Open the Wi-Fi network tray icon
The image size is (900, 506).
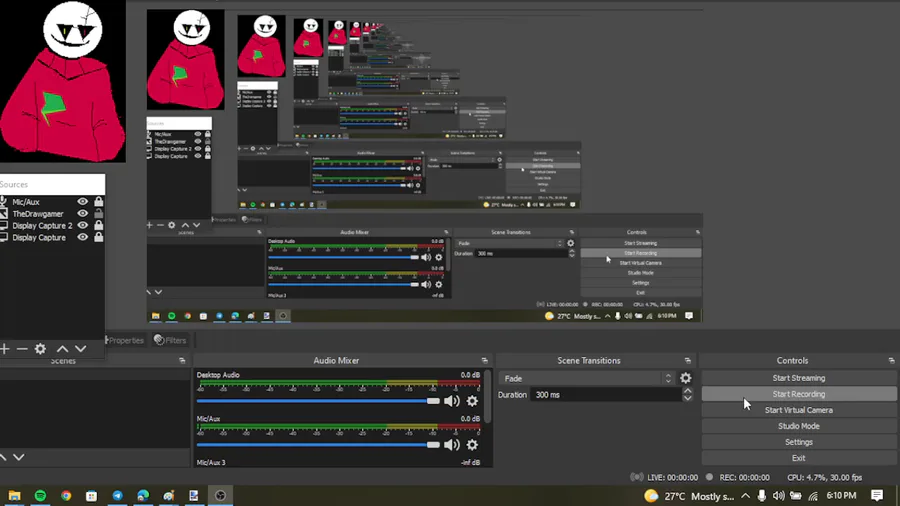click(813, 496)
